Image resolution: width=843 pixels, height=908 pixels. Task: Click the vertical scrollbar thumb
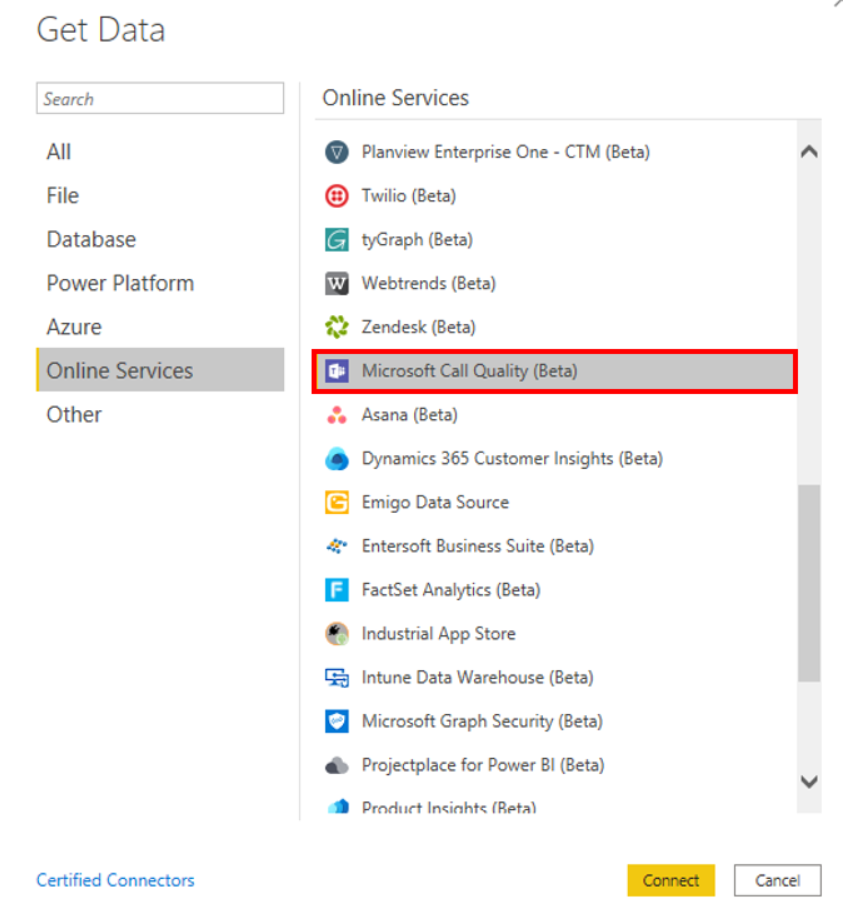809,583
